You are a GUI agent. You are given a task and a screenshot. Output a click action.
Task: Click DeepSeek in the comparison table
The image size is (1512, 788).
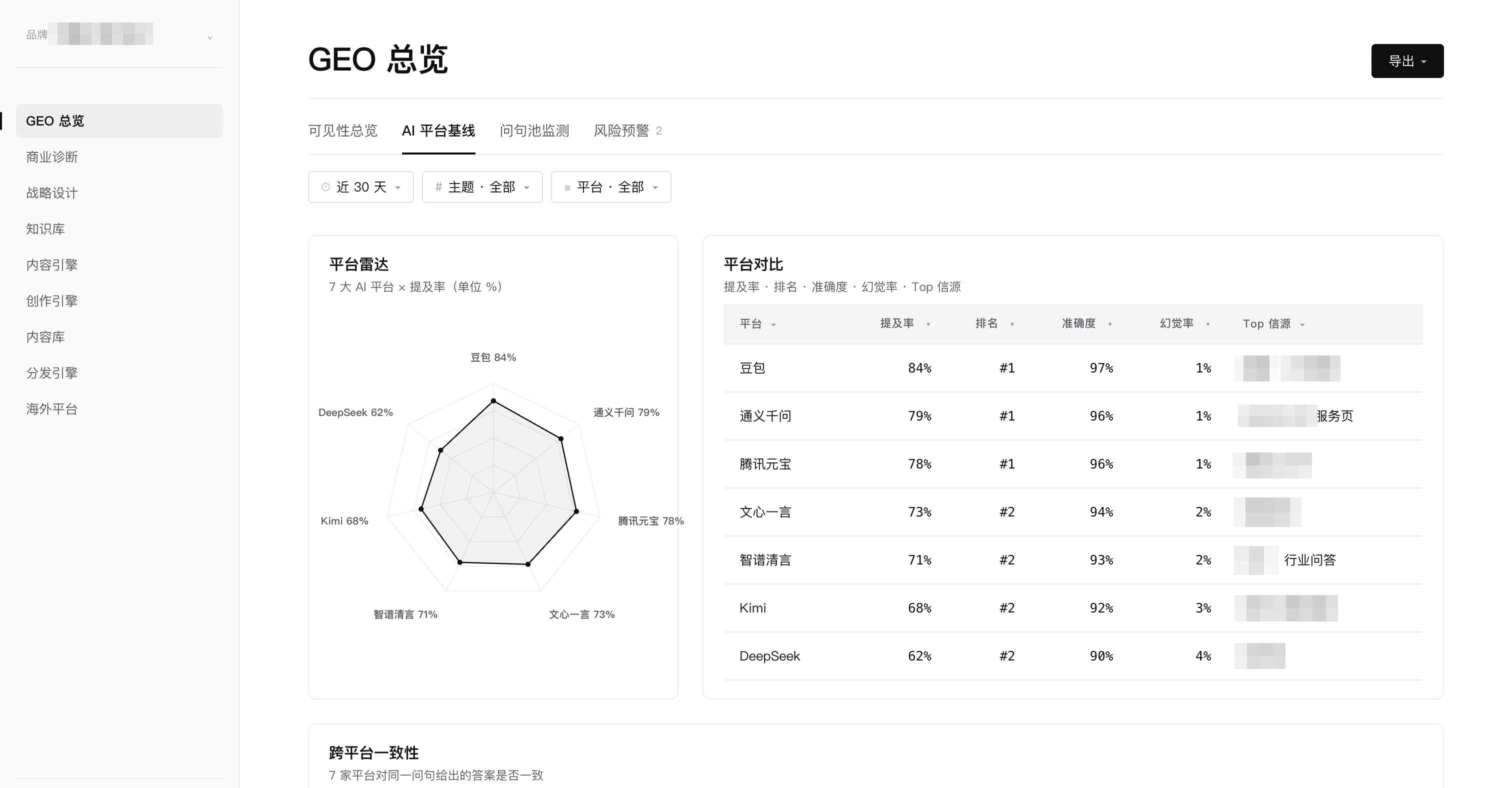coord(769,656)
